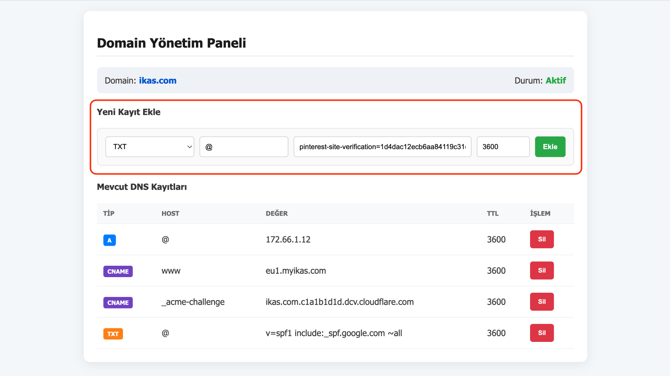Click the green Ekle button
This screenshot has width=670, height=376.
click(550, 147)
